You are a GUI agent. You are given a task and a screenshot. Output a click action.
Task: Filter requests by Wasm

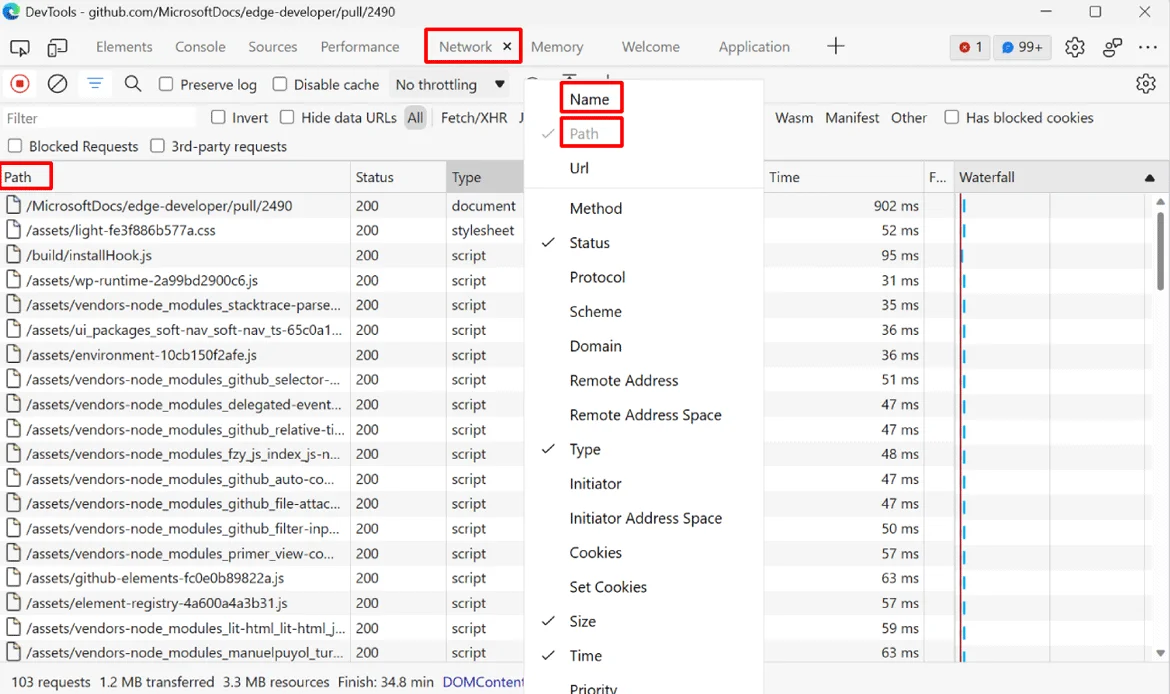tap(794, 117)
